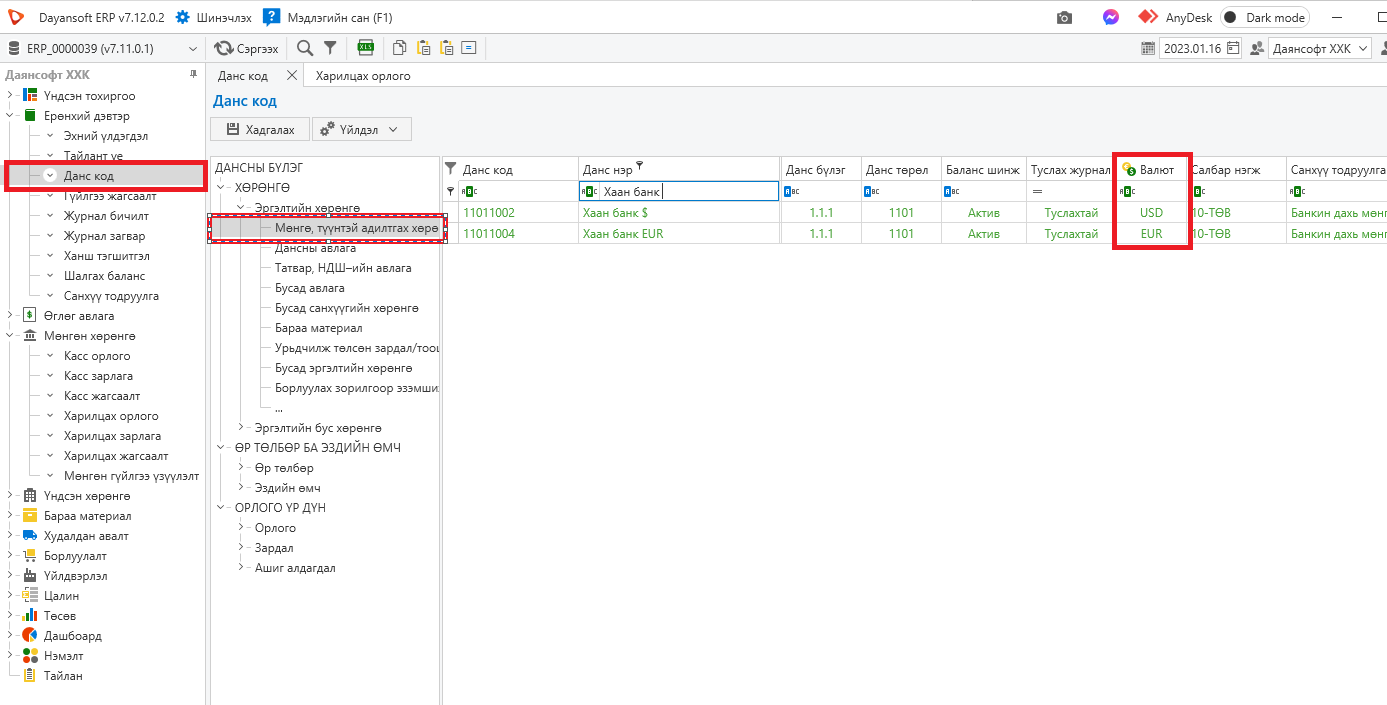The image size is (1387, 705).
Task: Click the magnifier search icon
Action: [x=305, y=48]
